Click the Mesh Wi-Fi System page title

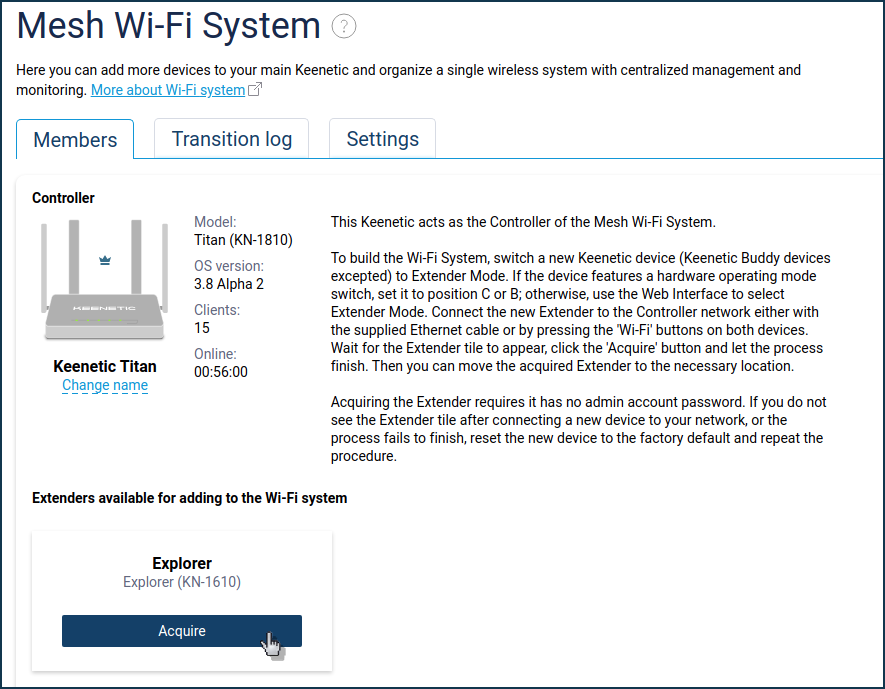point(168,26)
